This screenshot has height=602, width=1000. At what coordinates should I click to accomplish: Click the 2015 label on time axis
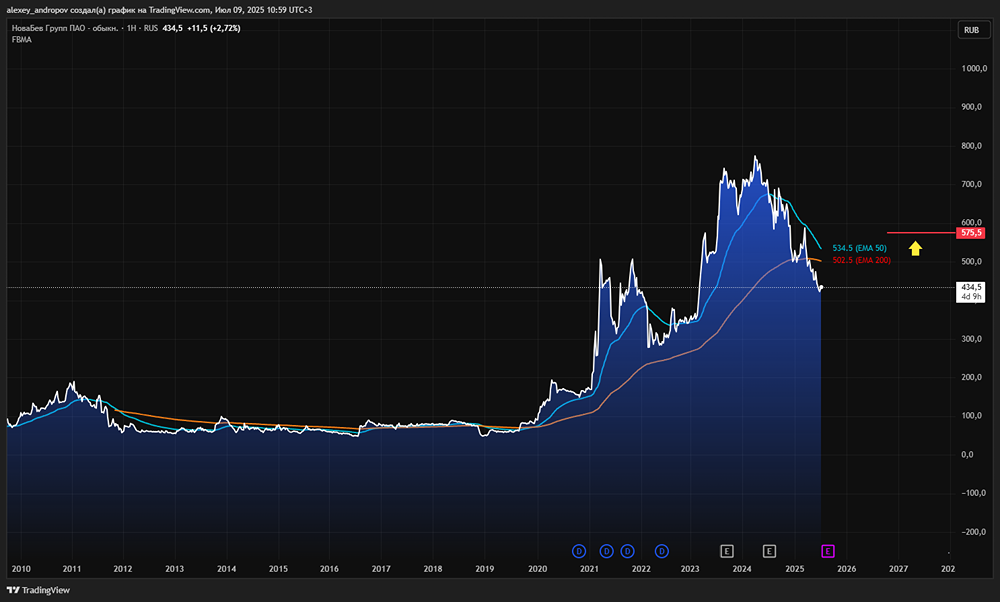278,568
